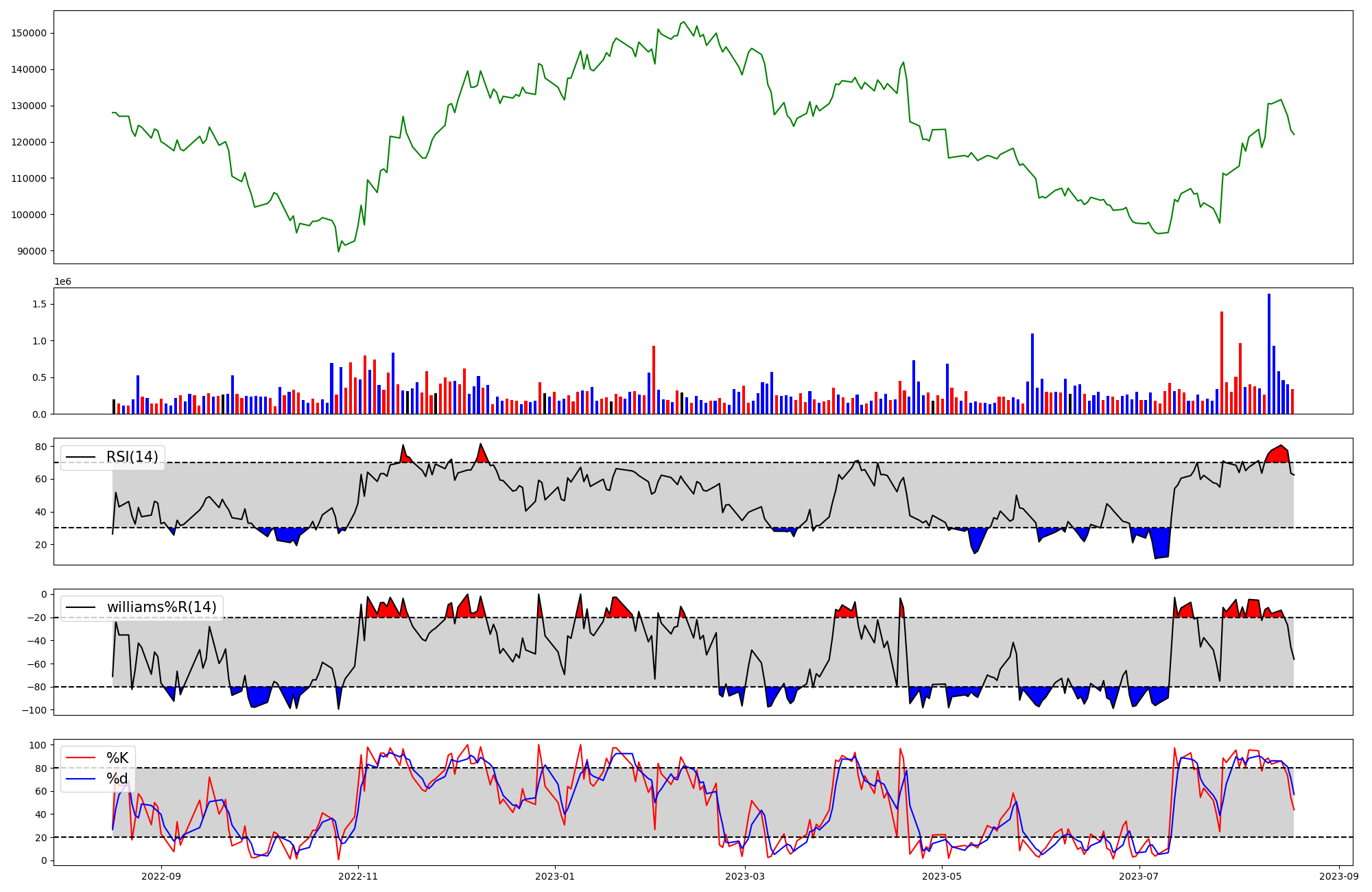
Task: Click the 2023-09 date axis label
Action: point(1339,876)
